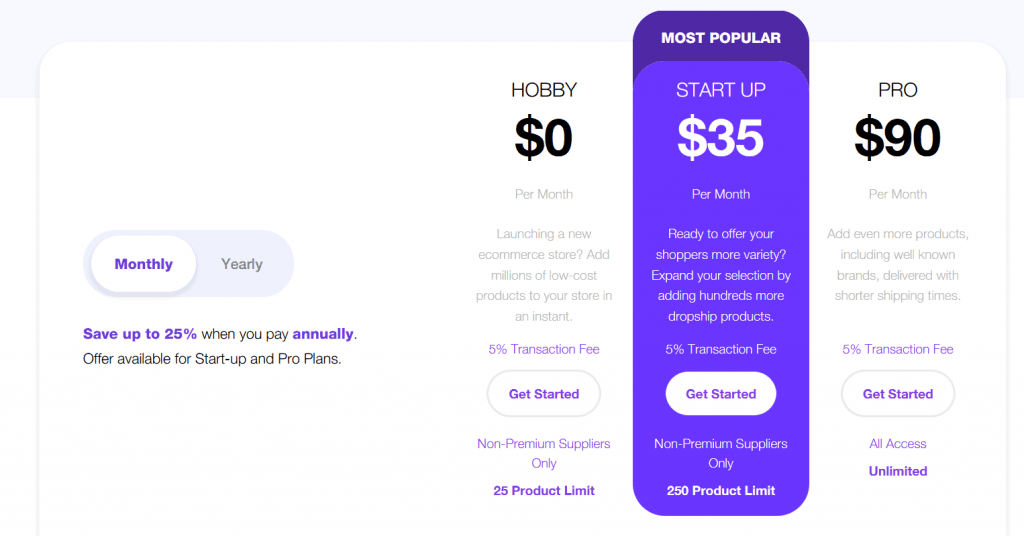Viewport: 1024px width, 536px height.
Task: Select the HOBBY plan heading
Action: (x=543, y=90)
